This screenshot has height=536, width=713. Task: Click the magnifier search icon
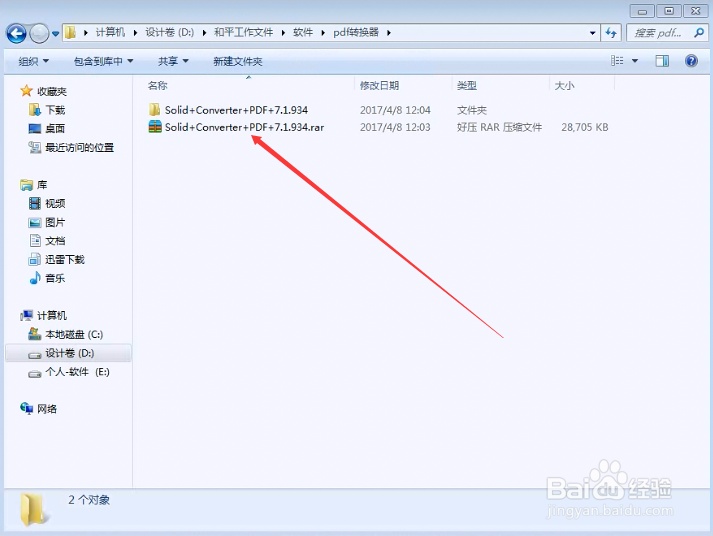click(699, 33)
